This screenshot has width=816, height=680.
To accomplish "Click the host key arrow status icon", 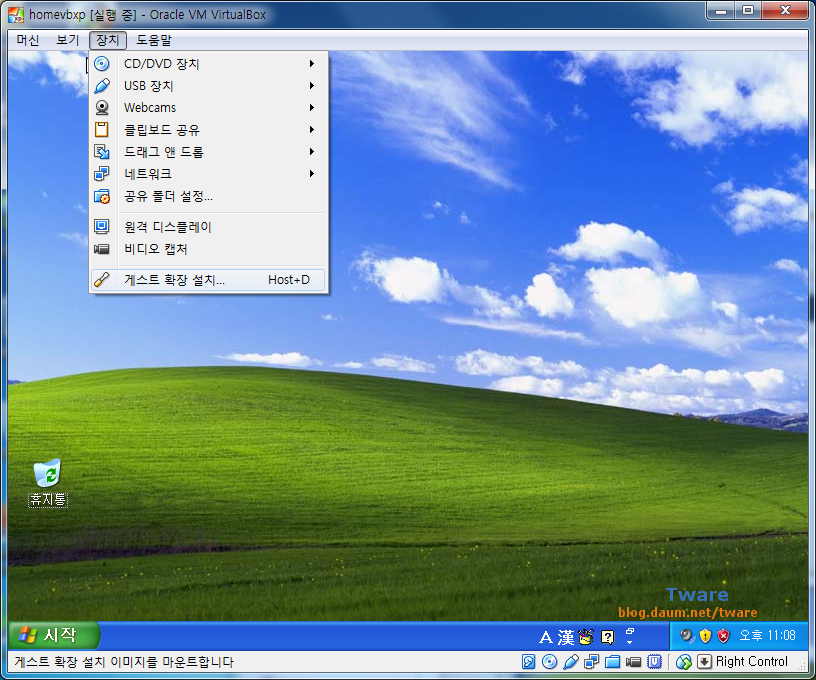I will coord(704,662).
